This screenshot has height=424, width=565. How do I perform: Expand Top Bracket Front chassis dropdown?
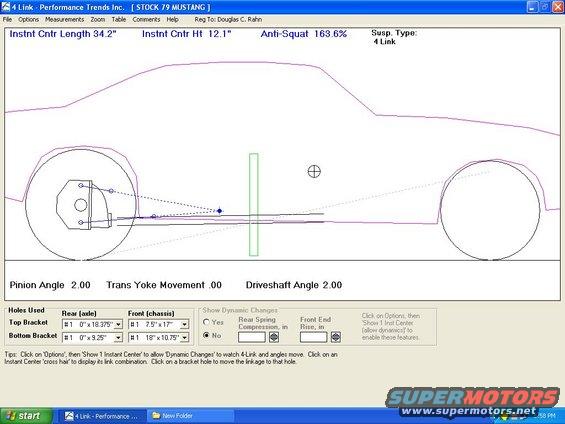(184, 325)
